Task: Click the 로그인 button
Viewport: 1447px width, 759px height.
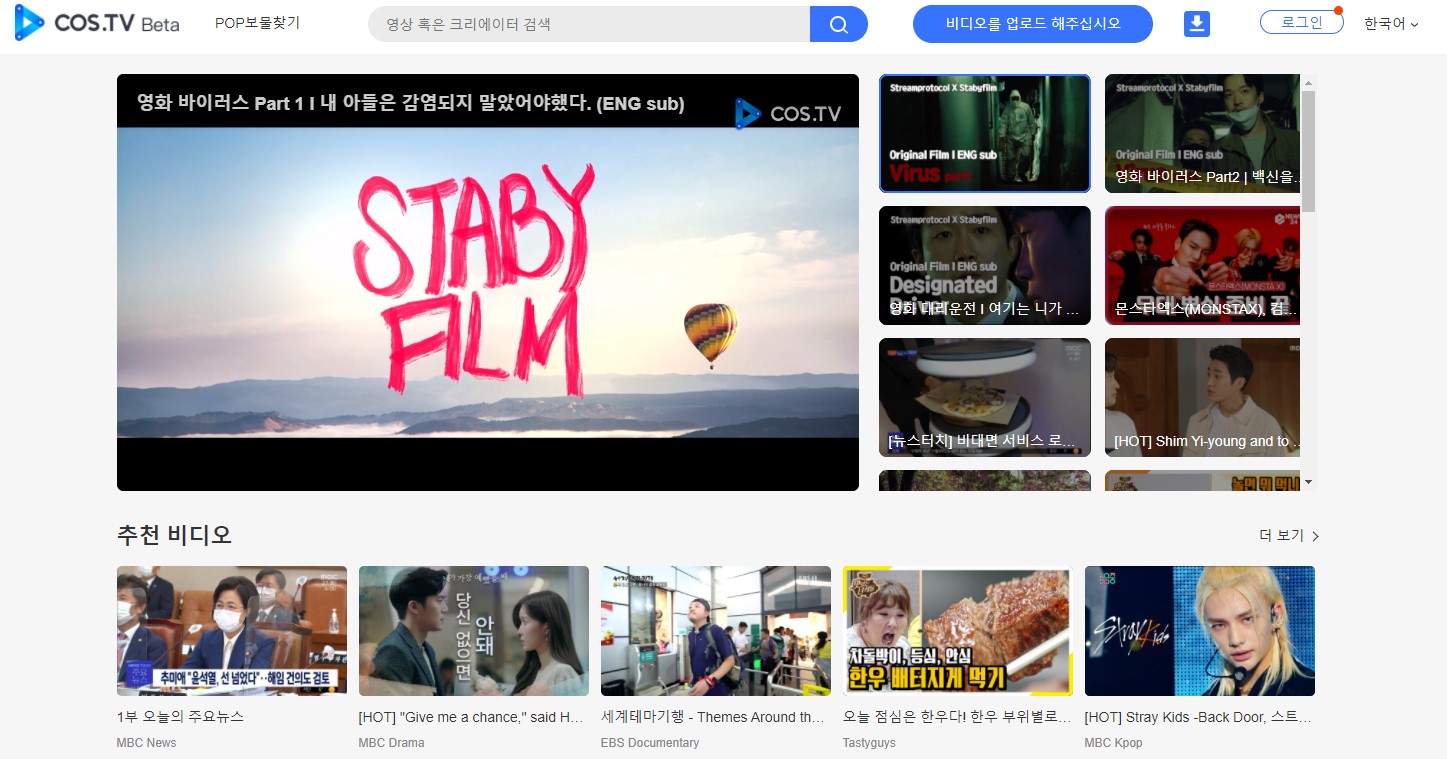Action: (x=1301, y=22)
